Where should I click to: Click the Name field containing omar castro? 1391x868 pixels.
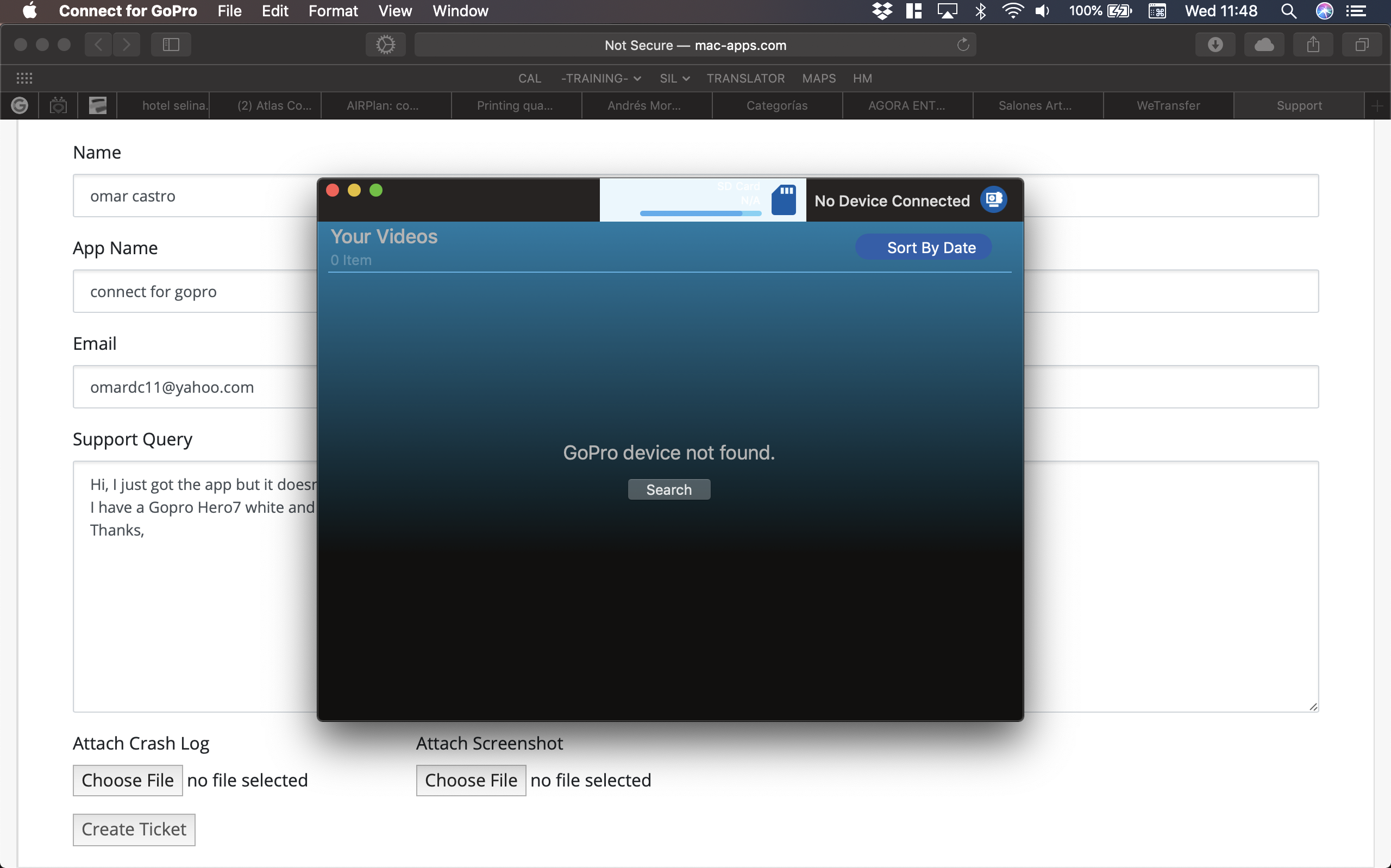click(695, 196)
